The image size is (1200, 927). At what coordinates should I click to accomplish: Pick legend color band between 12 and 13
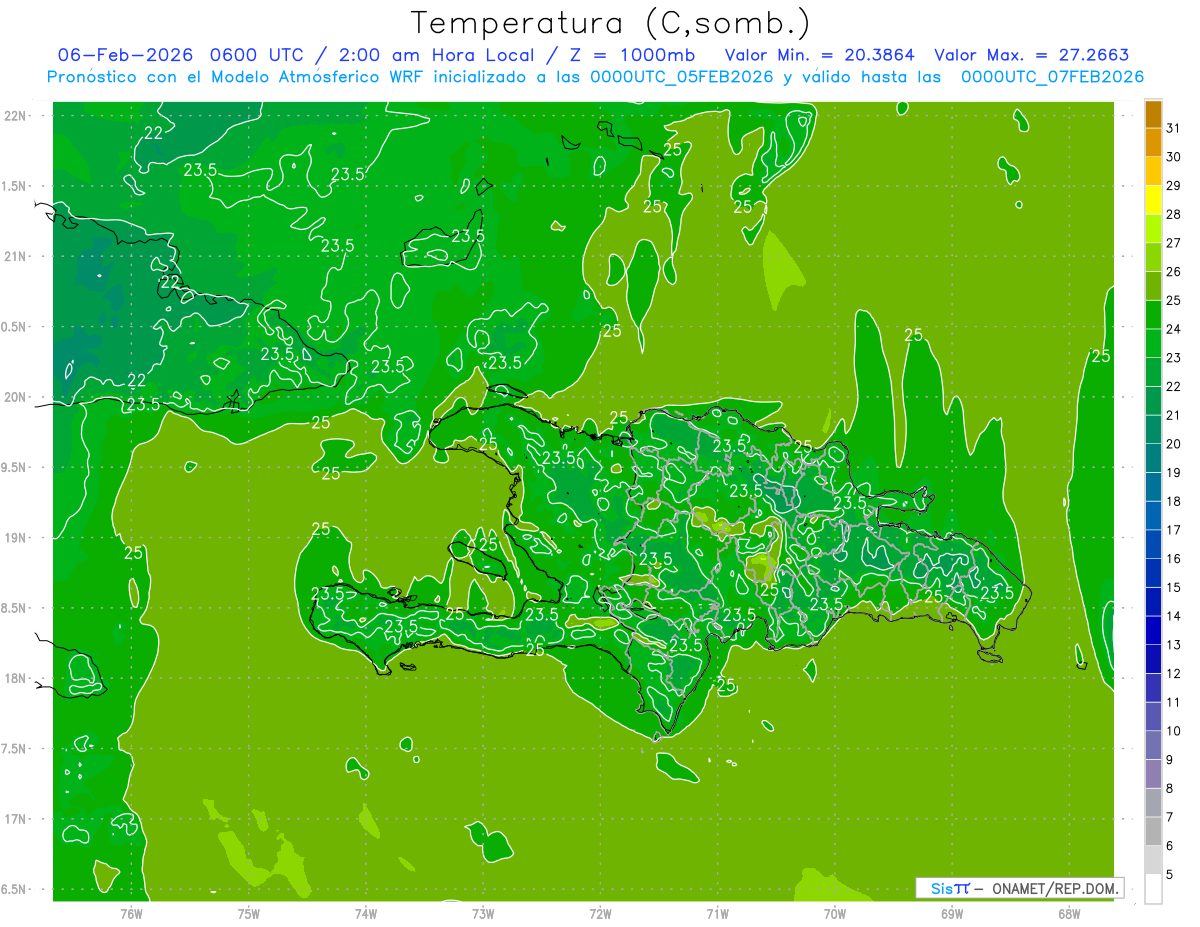(x=1153, y=659)
